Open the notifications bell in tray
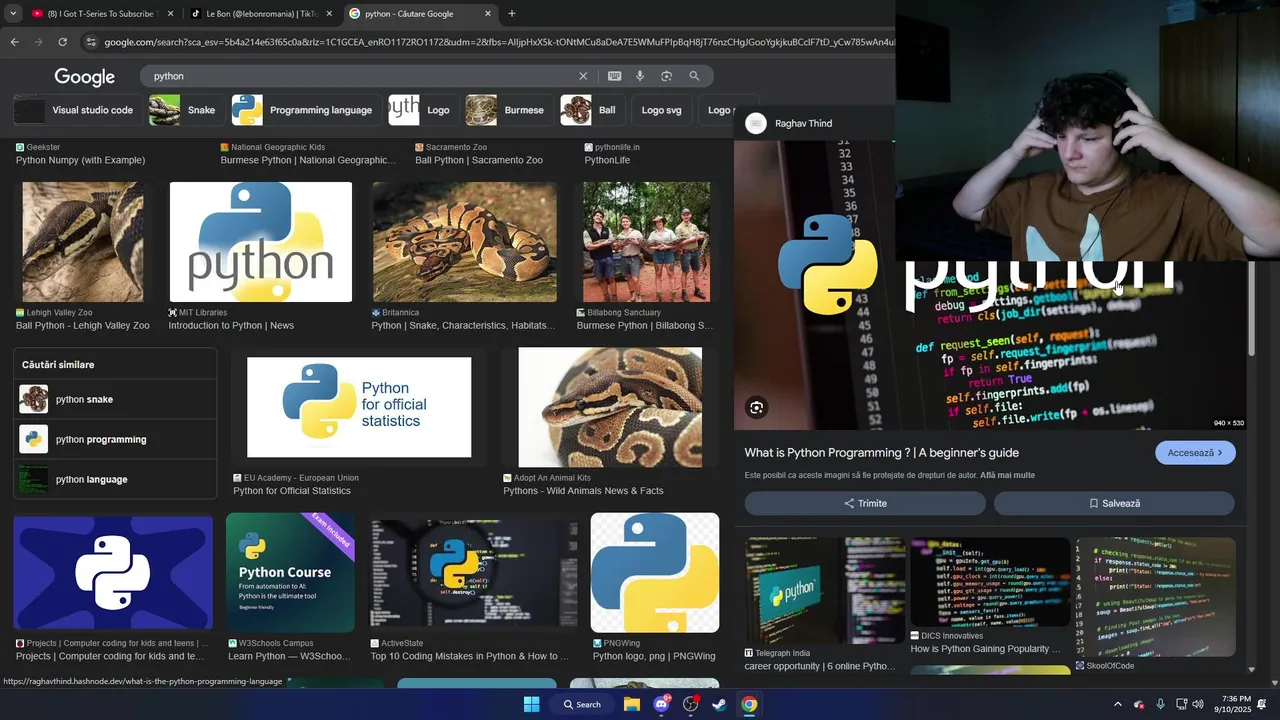 [x=1262, y=705]
